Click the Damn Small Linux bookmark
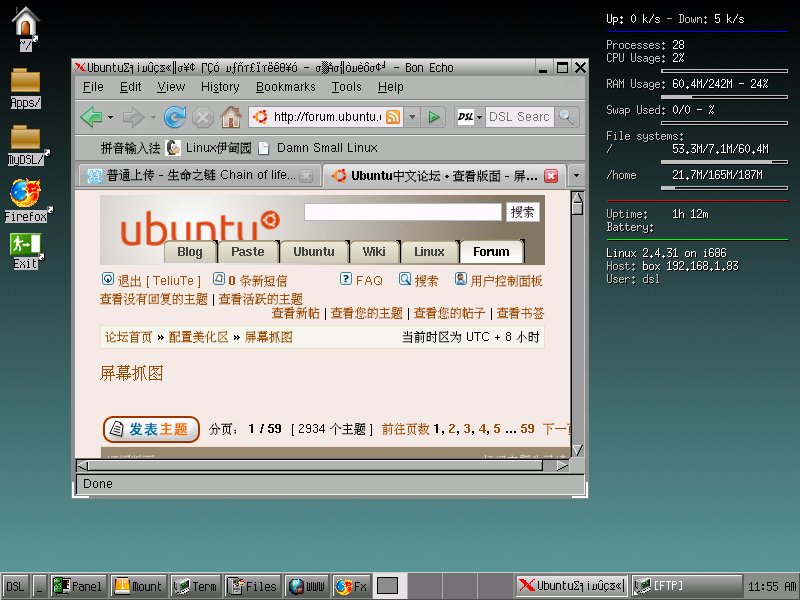 318,148
